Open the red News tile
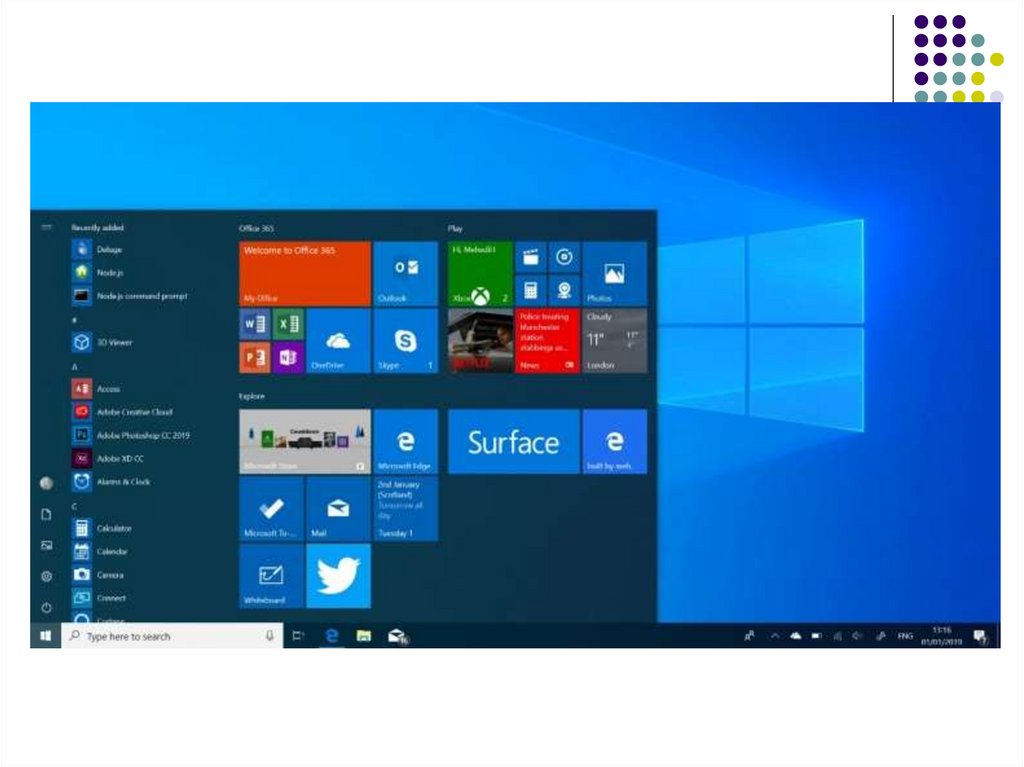The height and width of the screenshot is (767, 1024). (547, 341)
